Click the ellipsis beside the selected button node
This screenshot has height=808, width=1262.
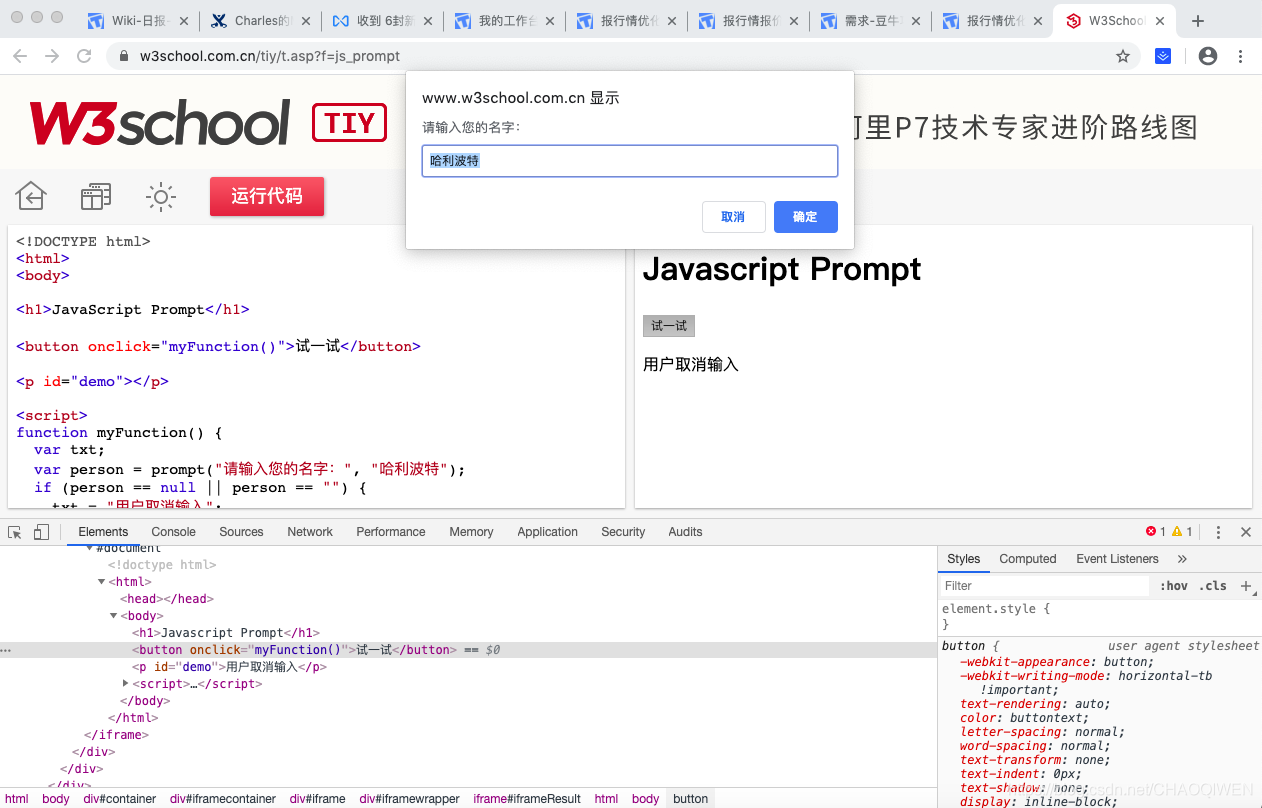(x=6, y=650)
